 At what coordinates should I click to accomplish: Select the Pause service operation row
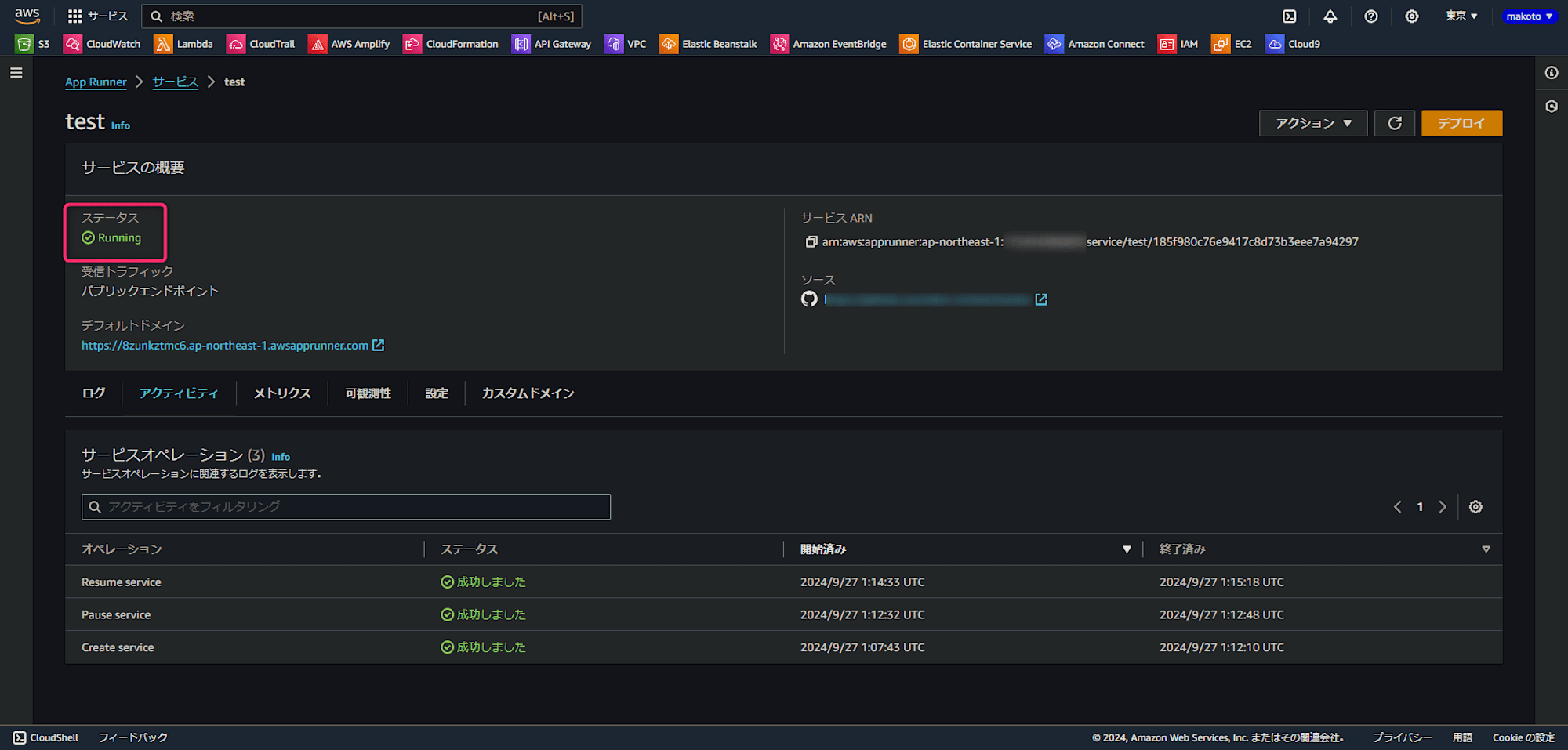click(x=784, y=615)
